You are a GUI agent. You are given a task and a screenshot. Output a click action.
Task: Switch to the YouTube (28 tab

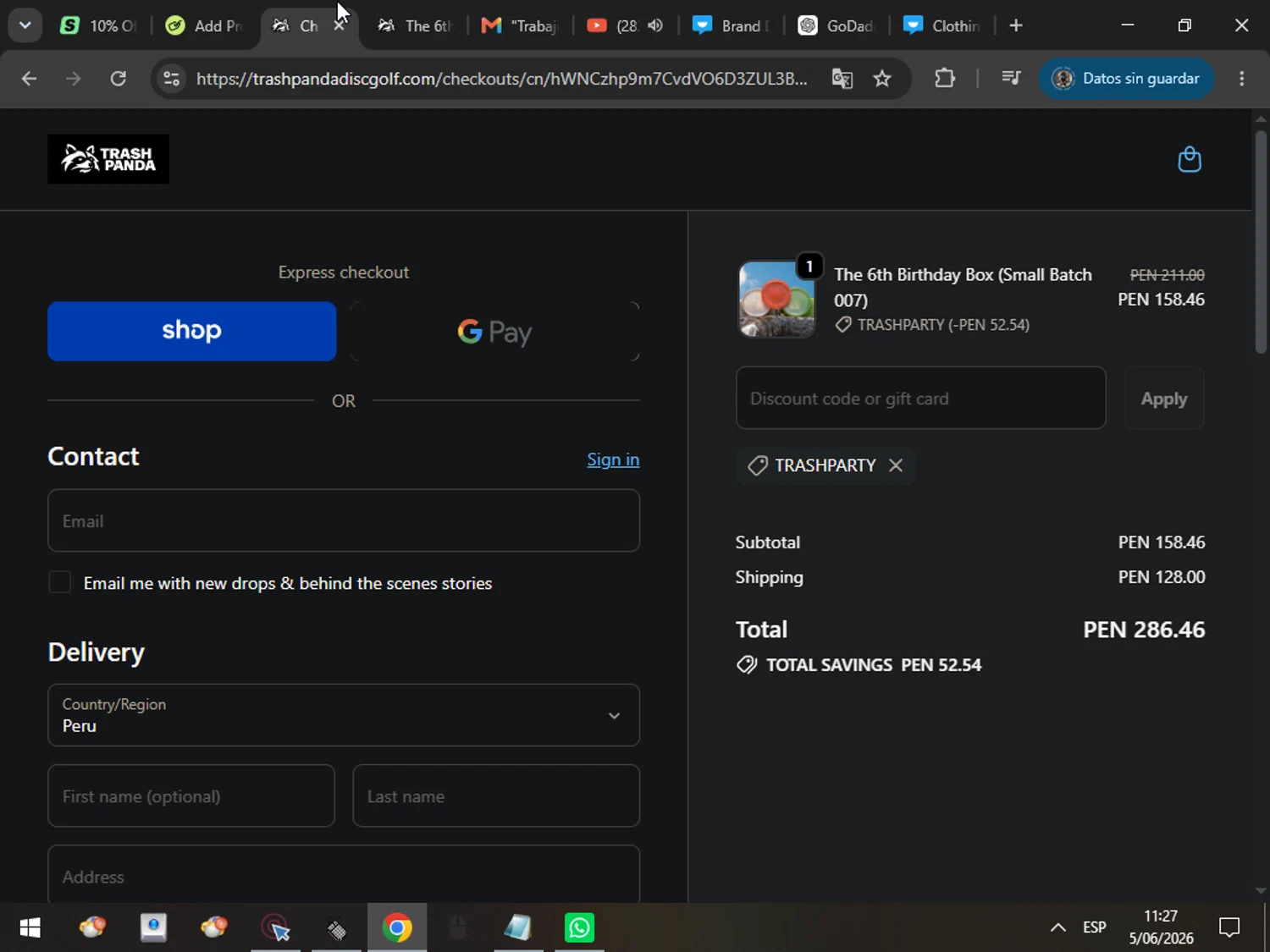(614, 25)
